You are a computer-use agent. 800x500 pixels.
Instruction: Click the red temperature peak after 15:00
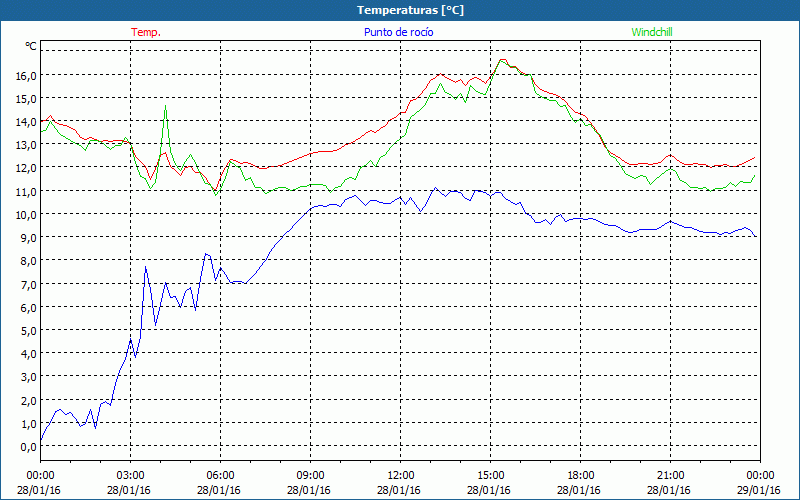(x=502, y=60)
